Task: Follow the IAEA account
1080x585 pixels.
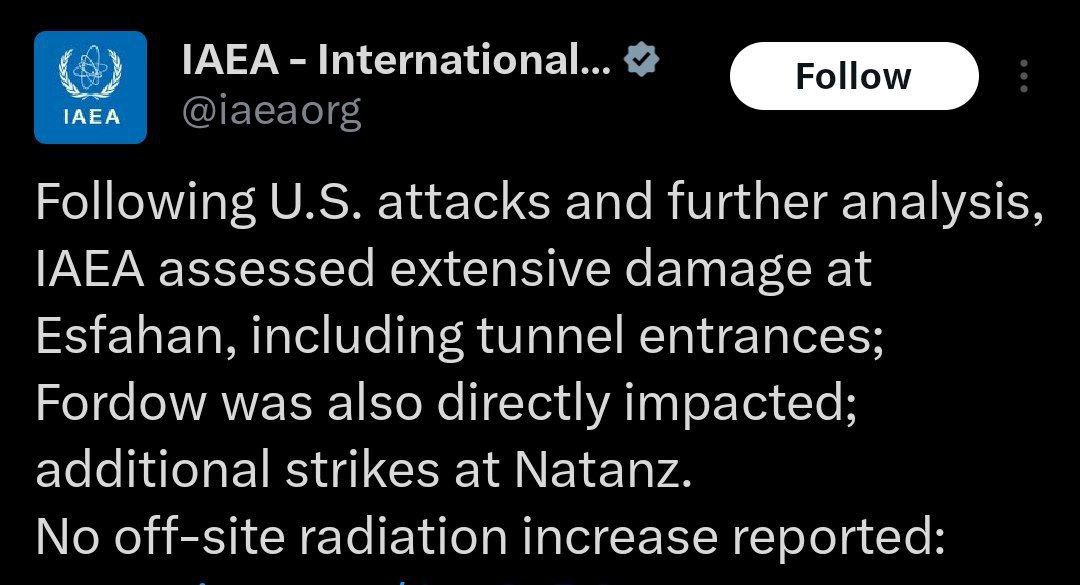Action: point(853,76)
